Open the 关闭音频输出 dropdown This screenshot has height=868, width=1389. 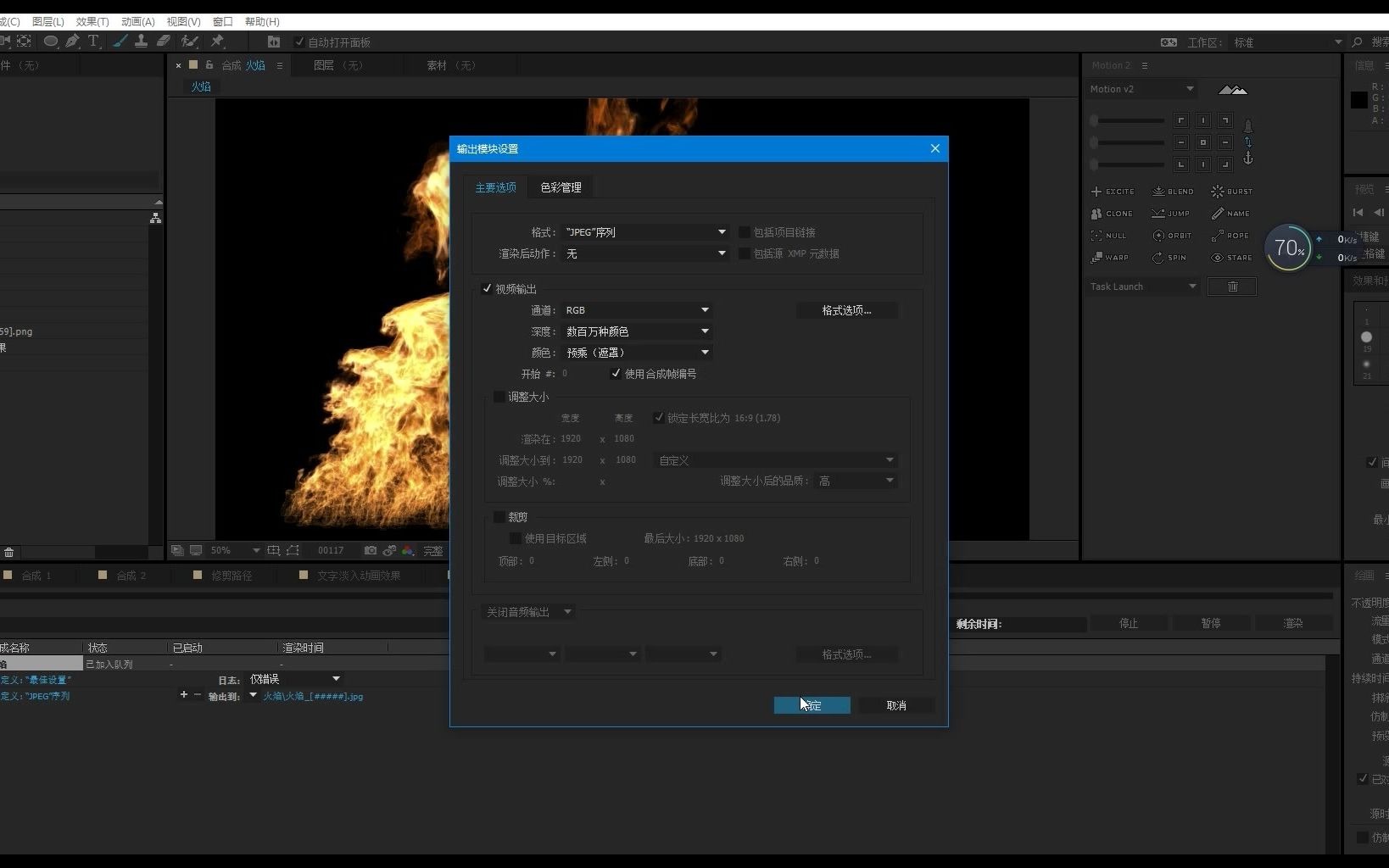click(x=528, y=612)
